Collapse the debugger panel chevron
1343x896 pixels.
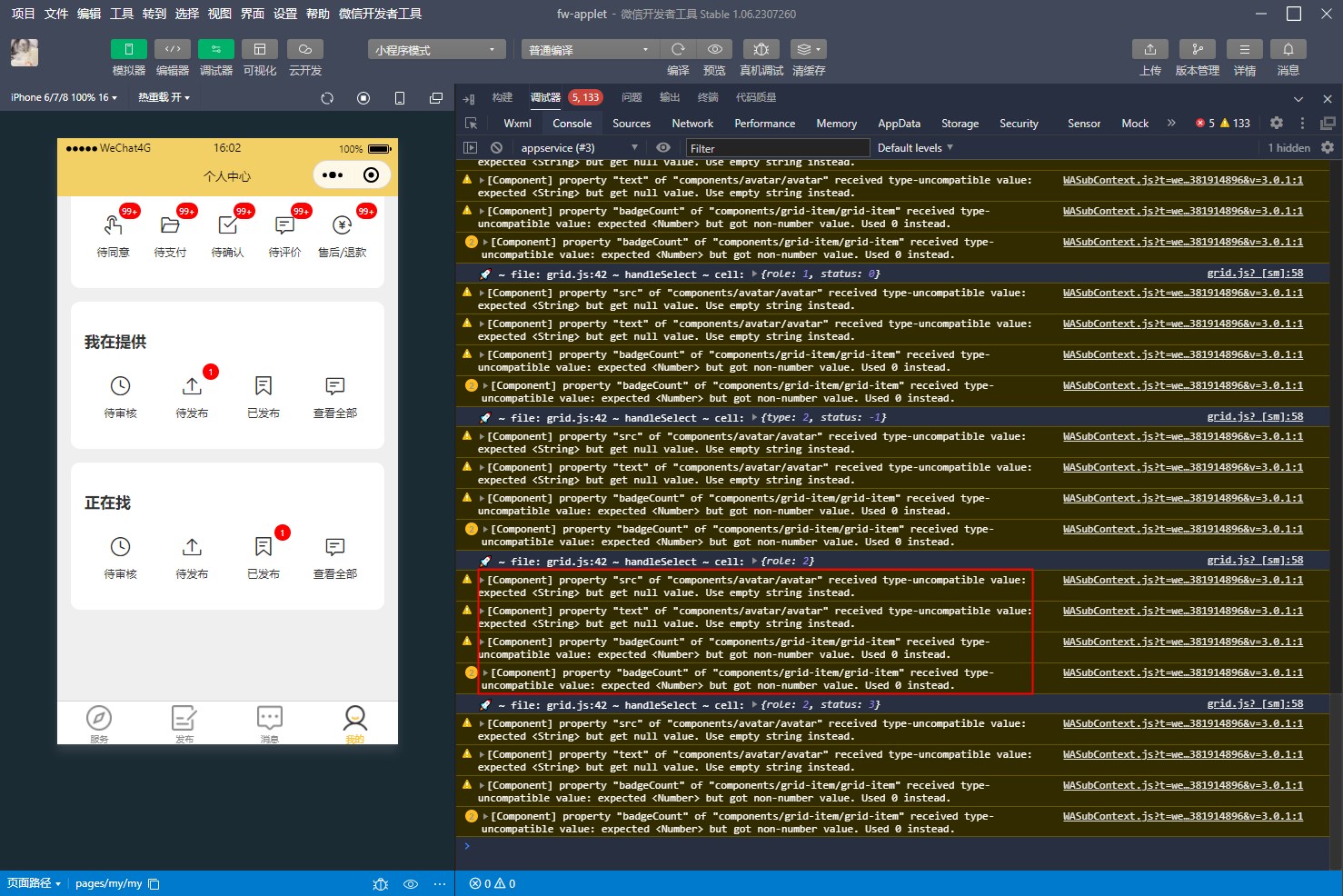[1298, 98]
